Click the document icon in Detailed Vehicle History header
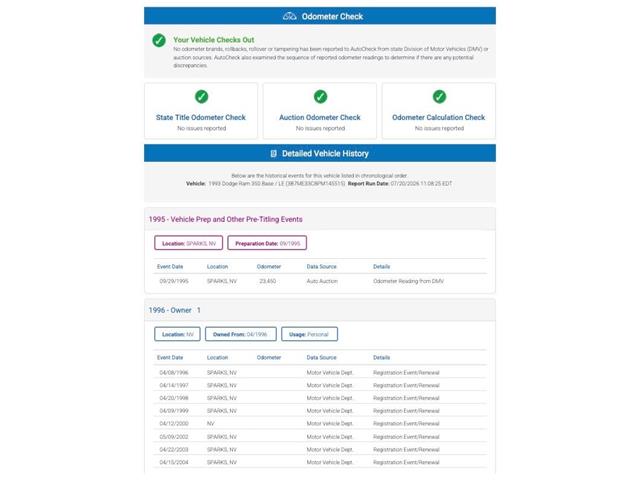Image resolution: width=640 pixels, height=480 pixels. (273, 153)
